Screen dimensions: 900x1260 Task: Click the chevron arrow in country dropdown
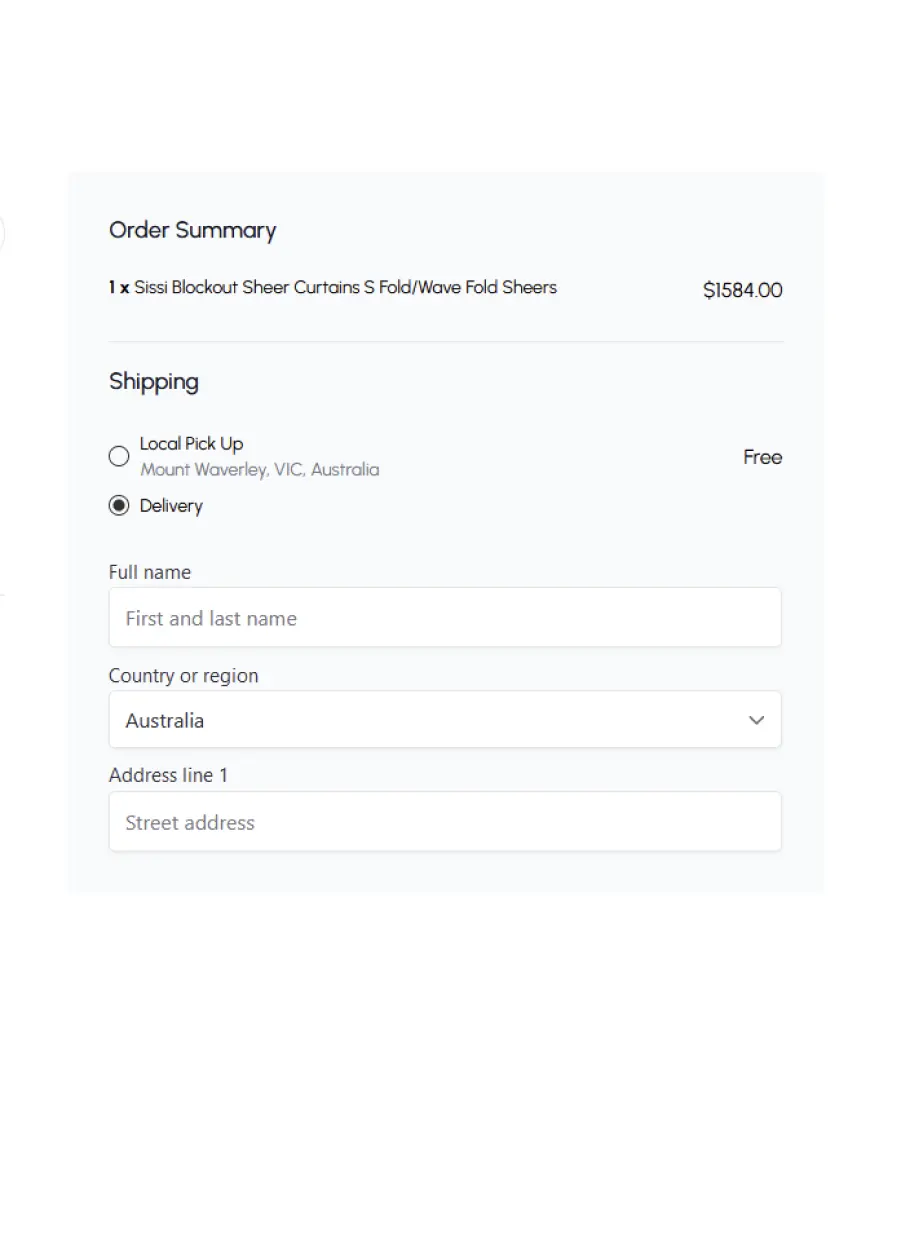point(757,720)
